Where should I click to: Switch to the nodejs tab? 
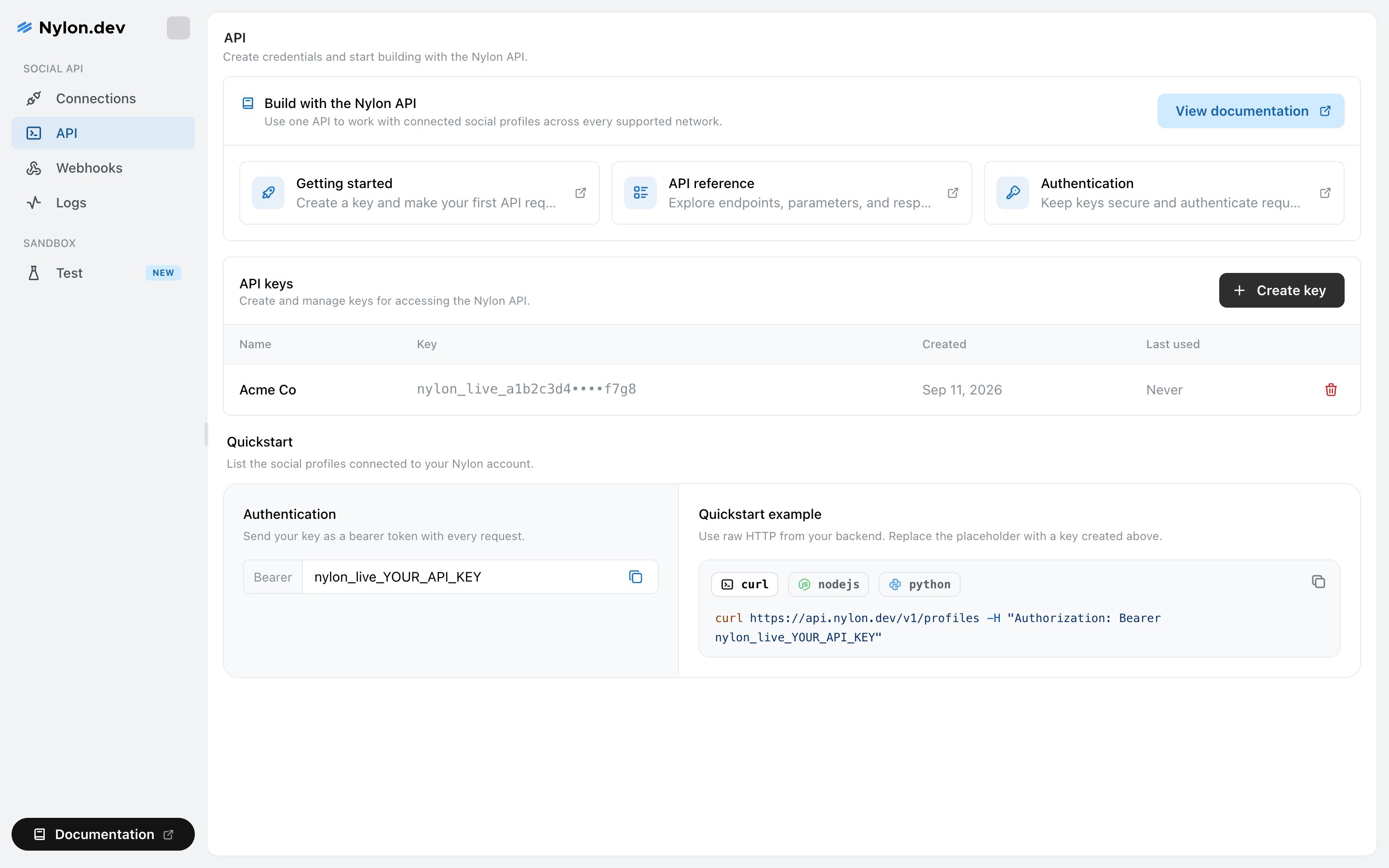[828, 584]
